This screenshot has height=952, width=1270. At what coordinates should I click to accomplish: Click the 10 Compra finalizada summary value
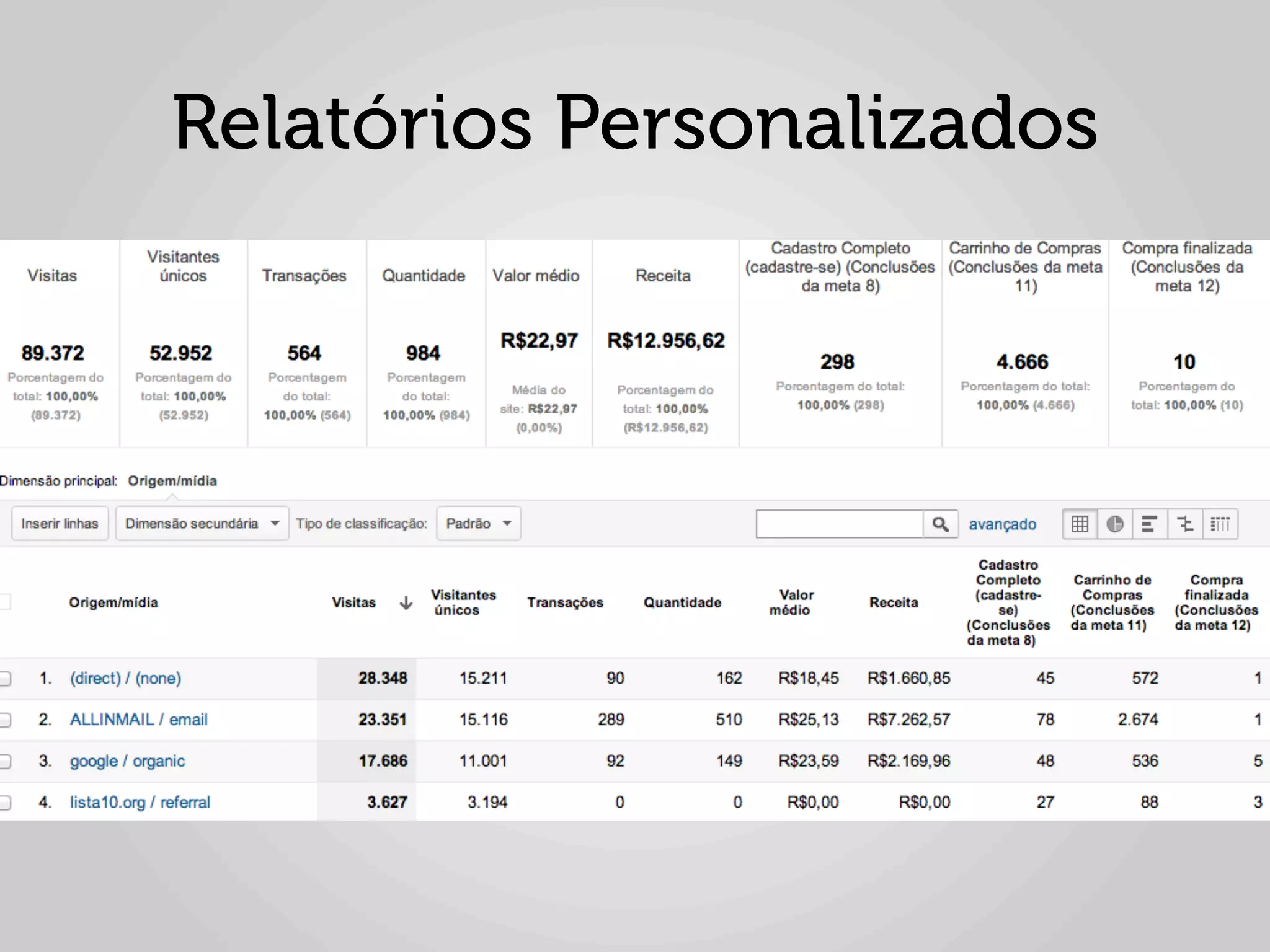[x=1184, y=362]
